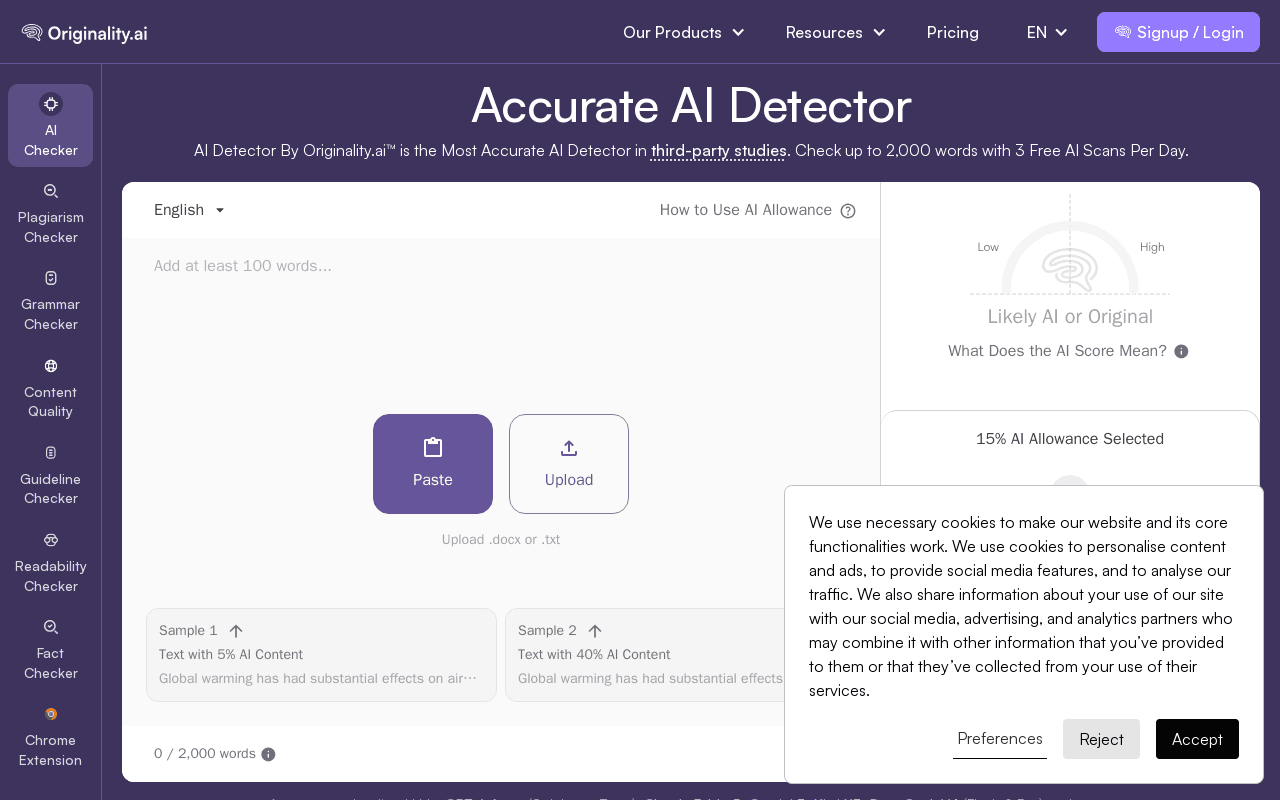The height and width of the screenshot is (800, 1280).
Task: Click the 0 / 2,000 words counter
Action: click(205, 754)
